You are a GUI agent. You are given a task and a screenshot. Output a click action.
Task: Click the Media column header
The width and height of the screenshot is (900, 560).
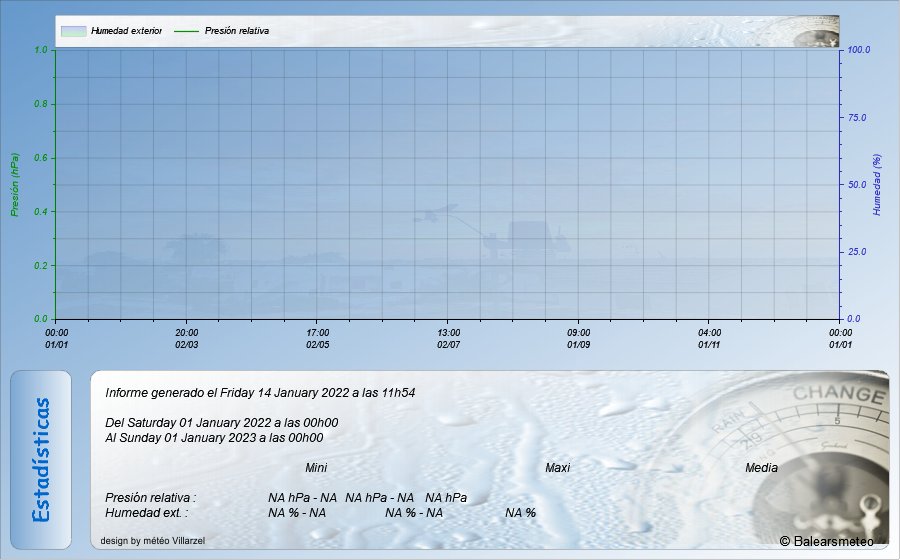click(761, 468)
